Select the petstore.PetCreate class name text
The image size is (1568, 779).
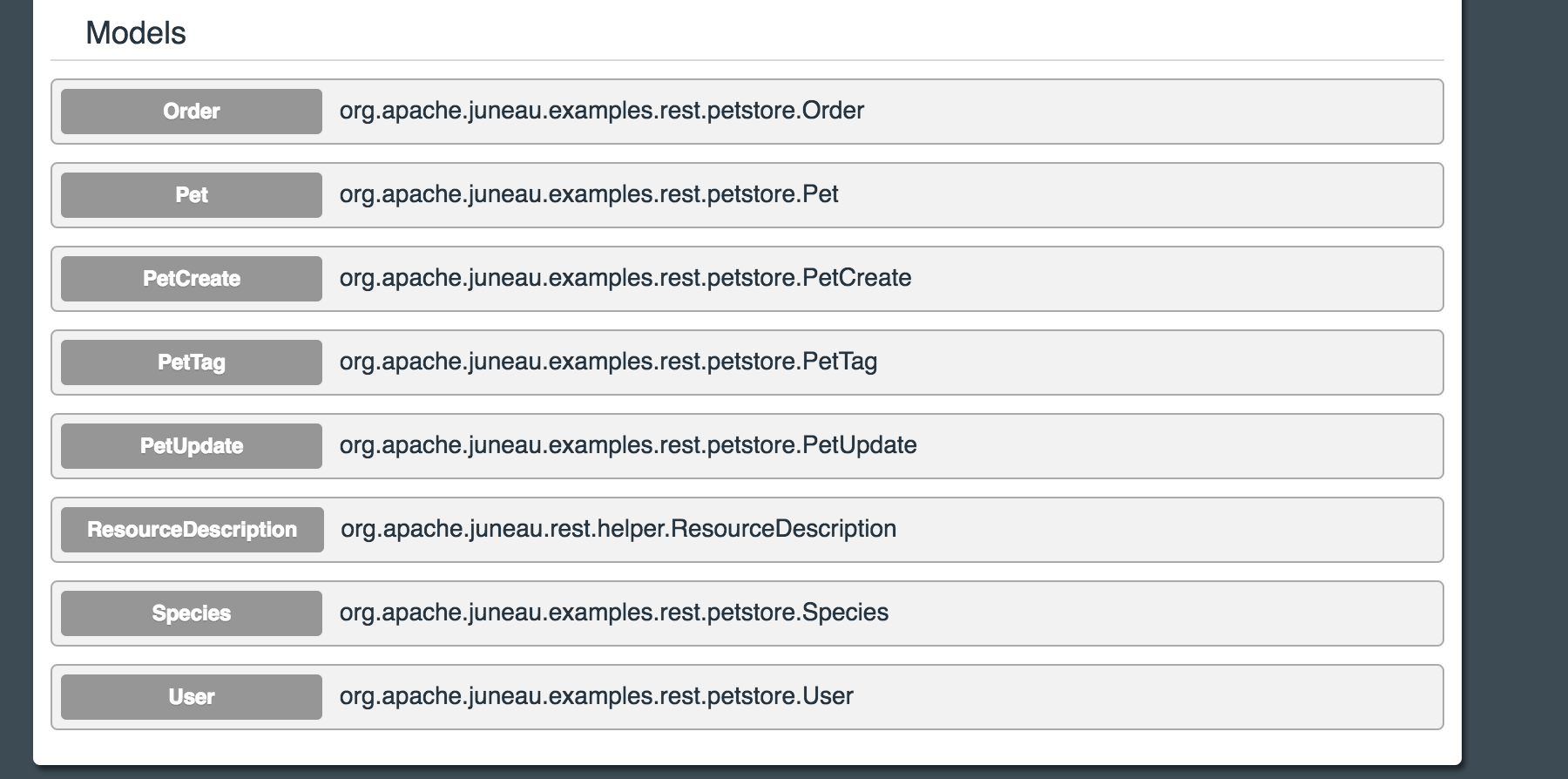(x=625, y=278)
